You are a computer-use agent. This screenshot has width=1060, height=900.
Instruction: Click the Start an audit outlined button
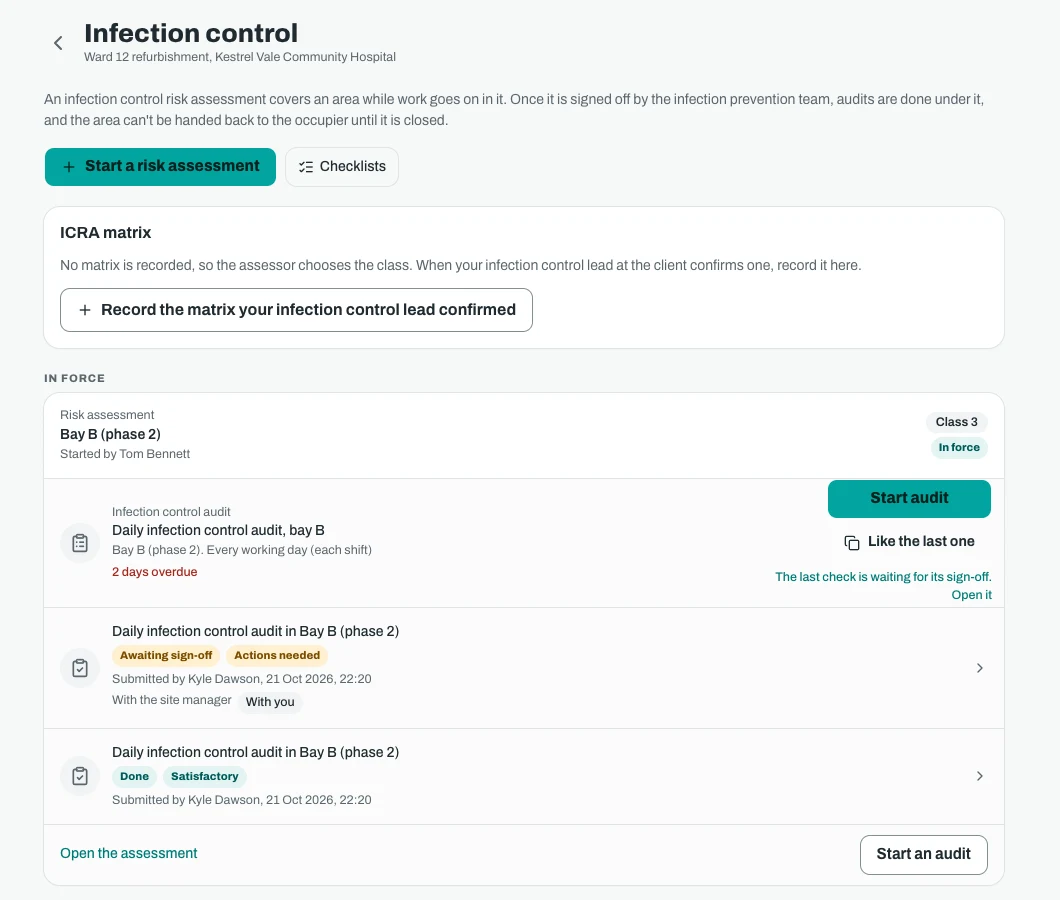[923, 854]
